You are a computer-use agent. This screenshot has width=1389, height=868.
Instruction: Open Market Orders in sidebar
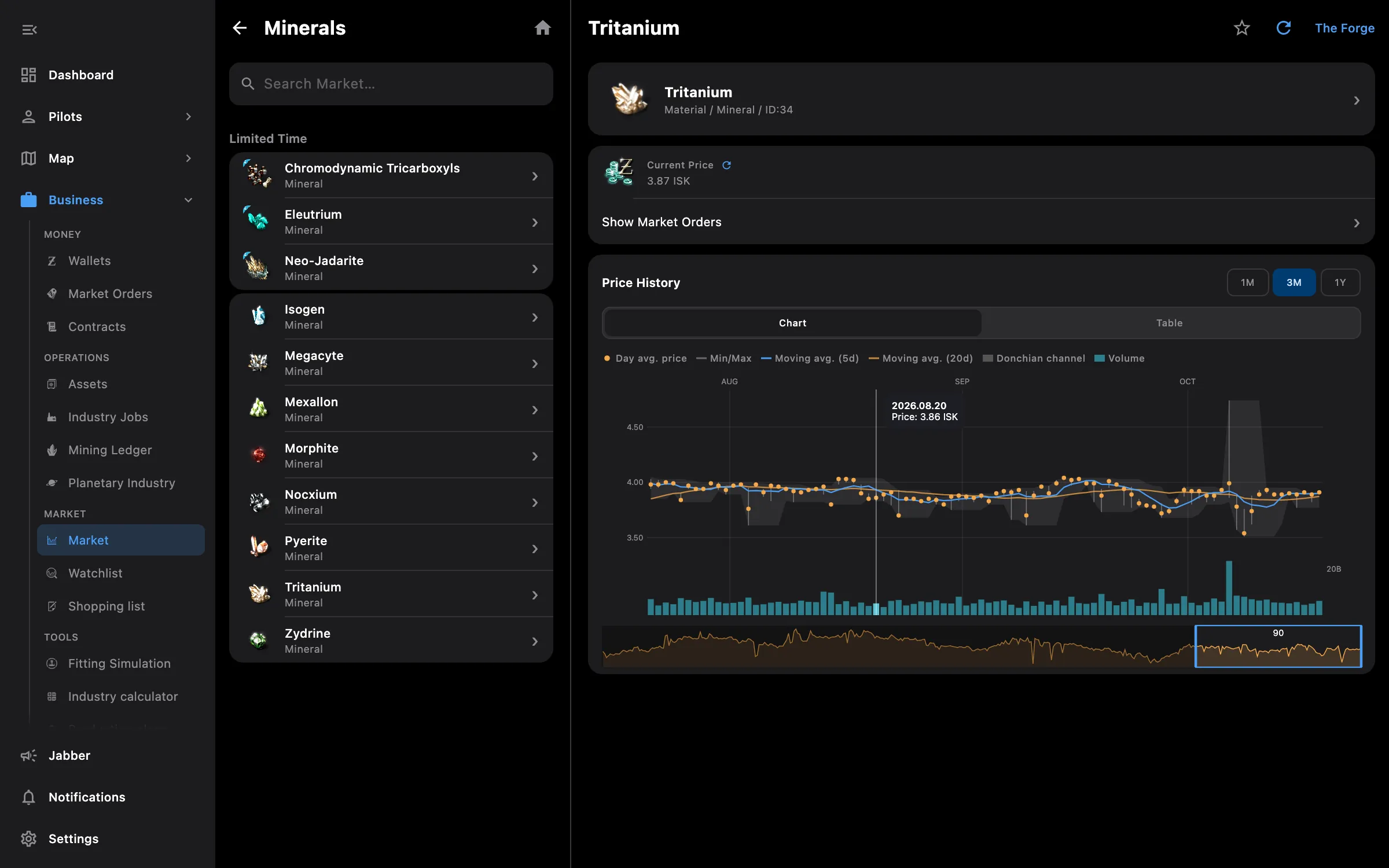click(x=121, y=293)
